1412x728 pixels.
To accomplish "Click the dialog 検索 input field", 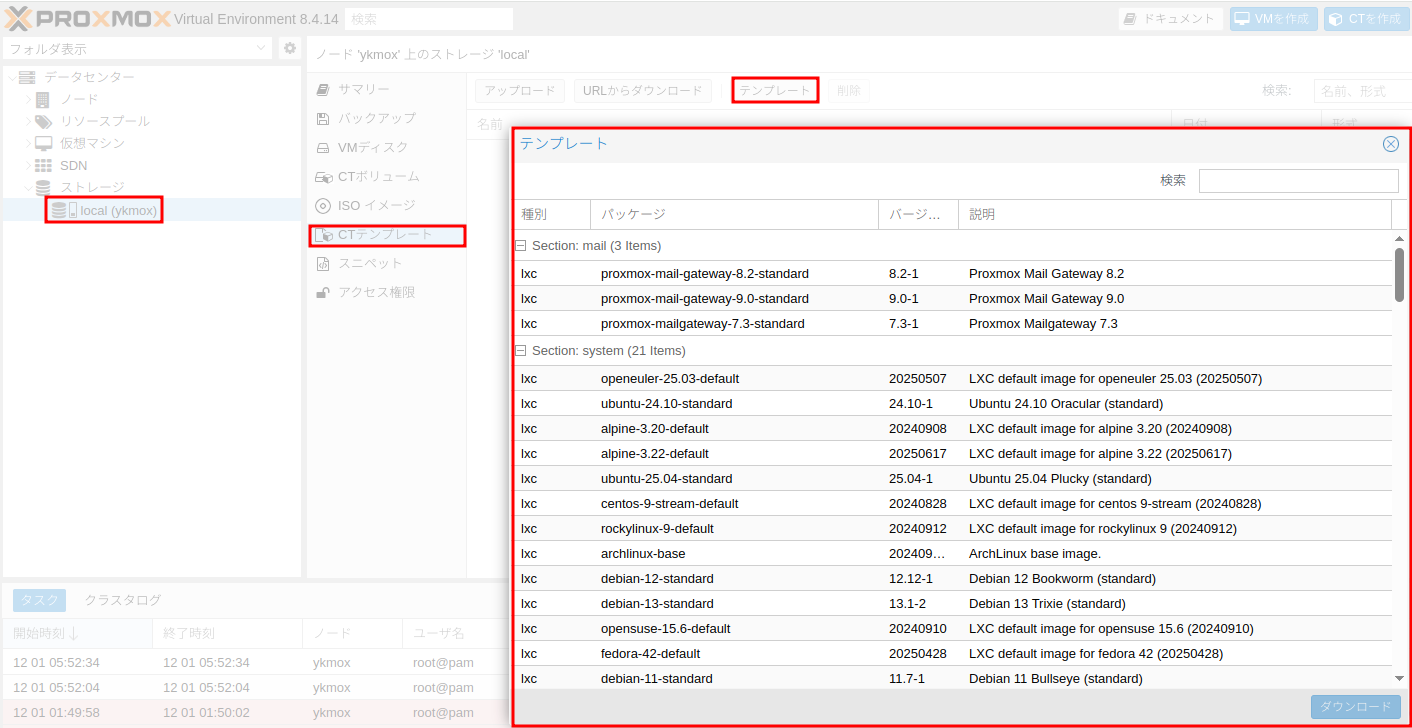I will [1298, 181].
